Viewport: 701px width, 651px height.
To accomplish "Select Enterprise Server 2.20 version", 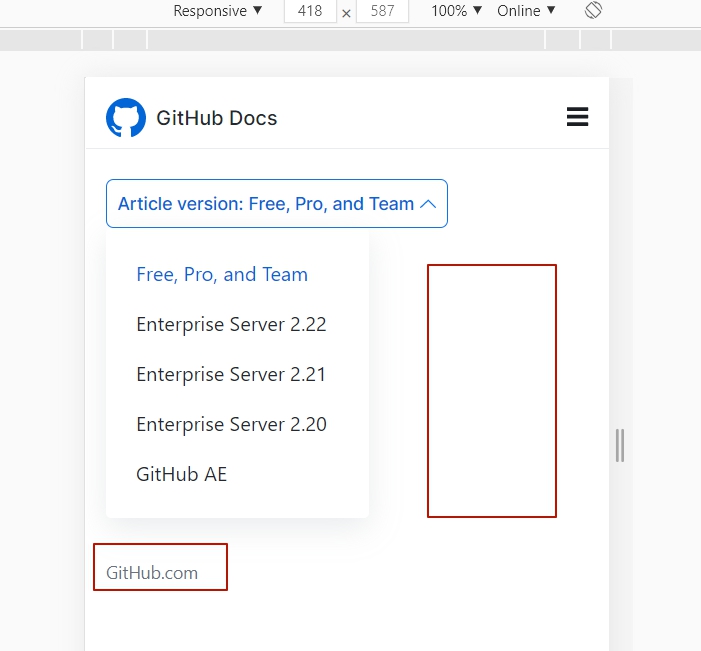I will (x=231, y=425).
